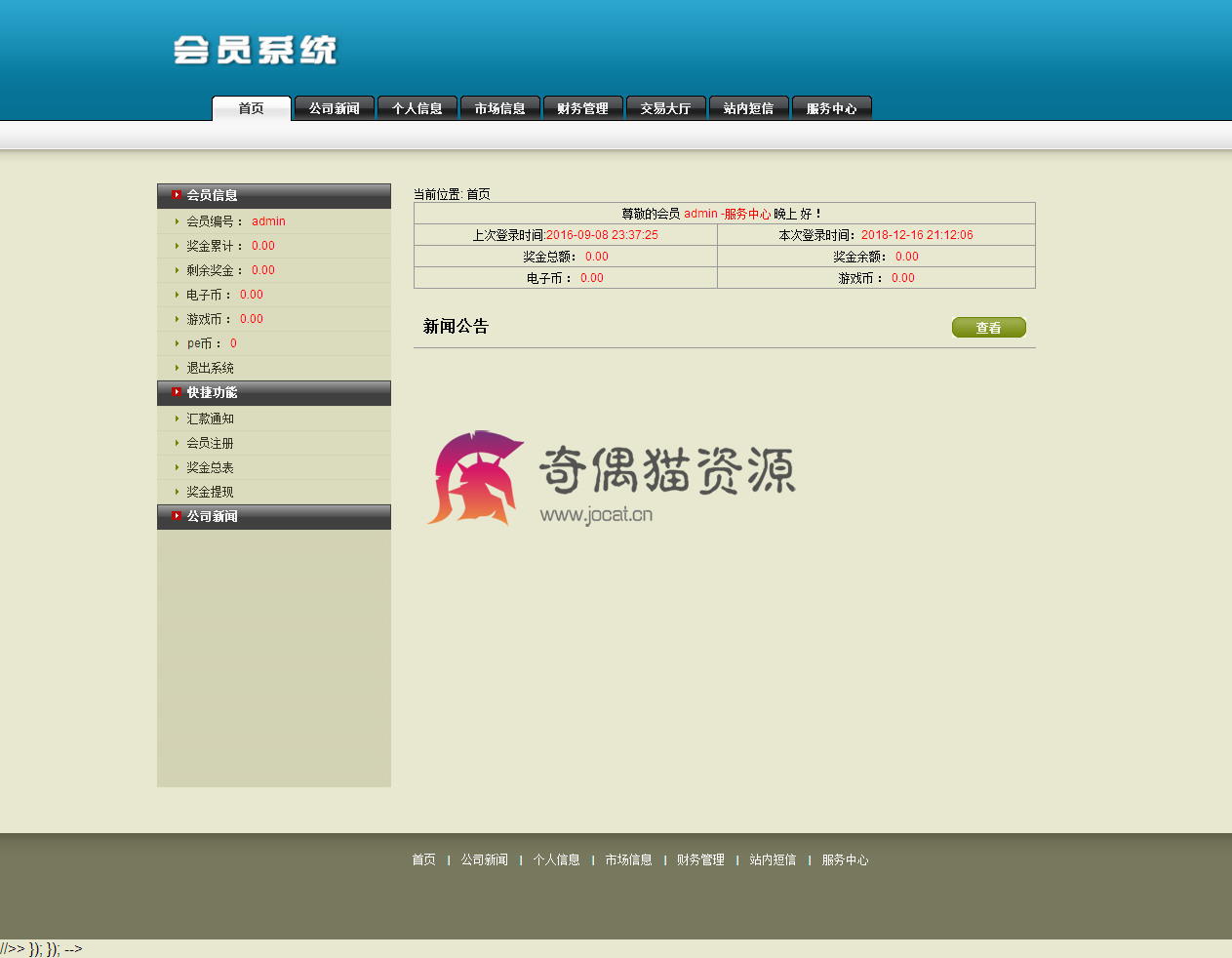Image resolution: width=1232 pixels, height=958 pixels.
Task: Click red arrow icon beside sidebar 公司新闻 header
Action: pos(177,516)
